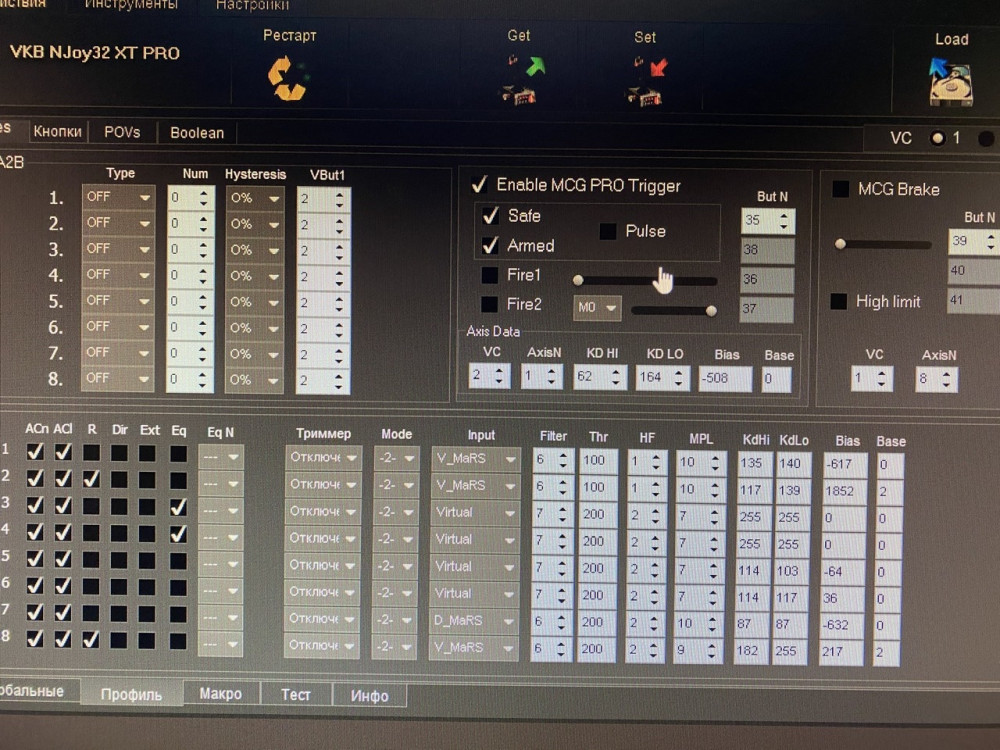Click the VBut1 stepper for A2B row 3
Viewport: 1000px width, 750px height.
323,251
